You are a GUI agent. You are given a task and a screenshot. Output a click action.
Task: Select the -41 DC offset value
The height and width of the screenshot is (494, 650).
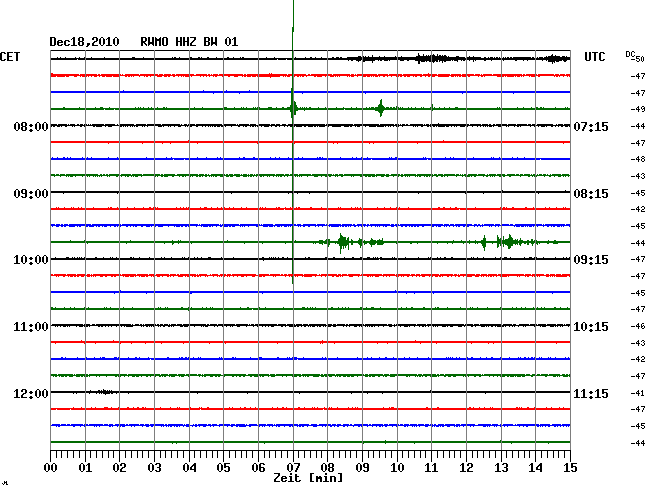pyautogui.click(x=638, y=393)
